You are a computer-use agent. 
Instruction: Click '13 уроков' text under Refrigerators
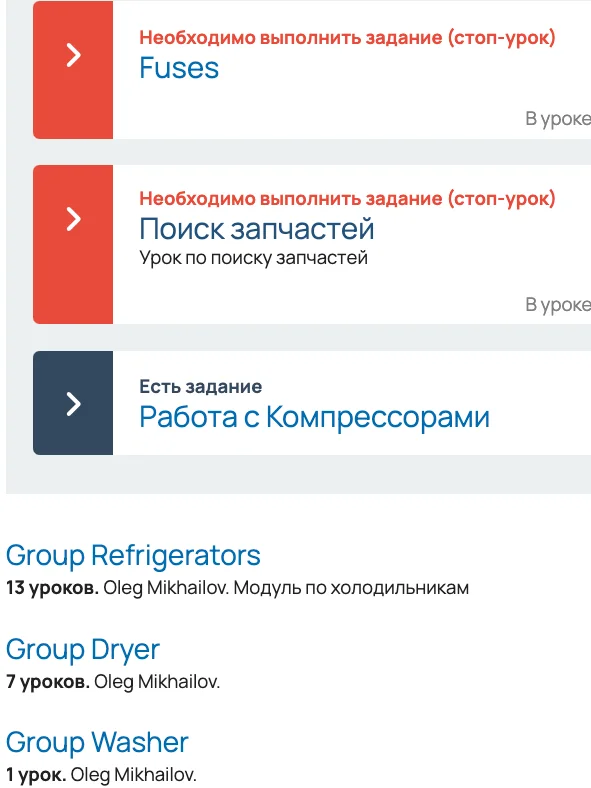tap(52, 588)
